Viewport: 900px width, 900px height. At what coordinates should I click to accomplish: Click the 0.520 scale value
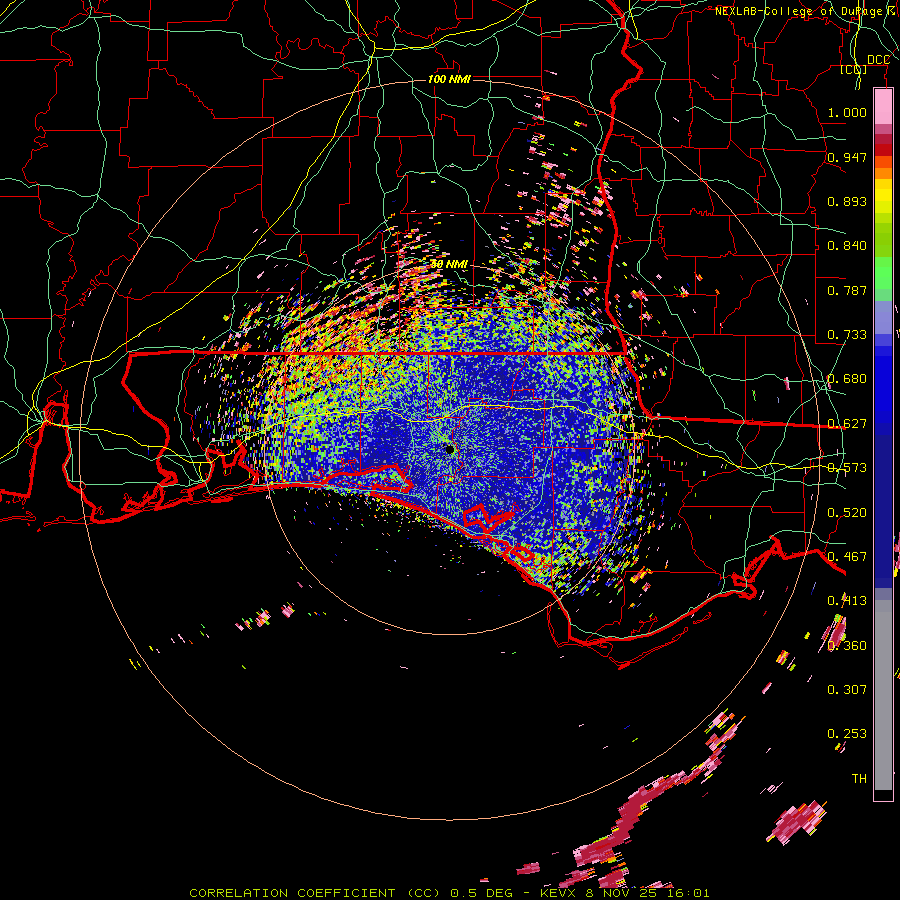847,513
